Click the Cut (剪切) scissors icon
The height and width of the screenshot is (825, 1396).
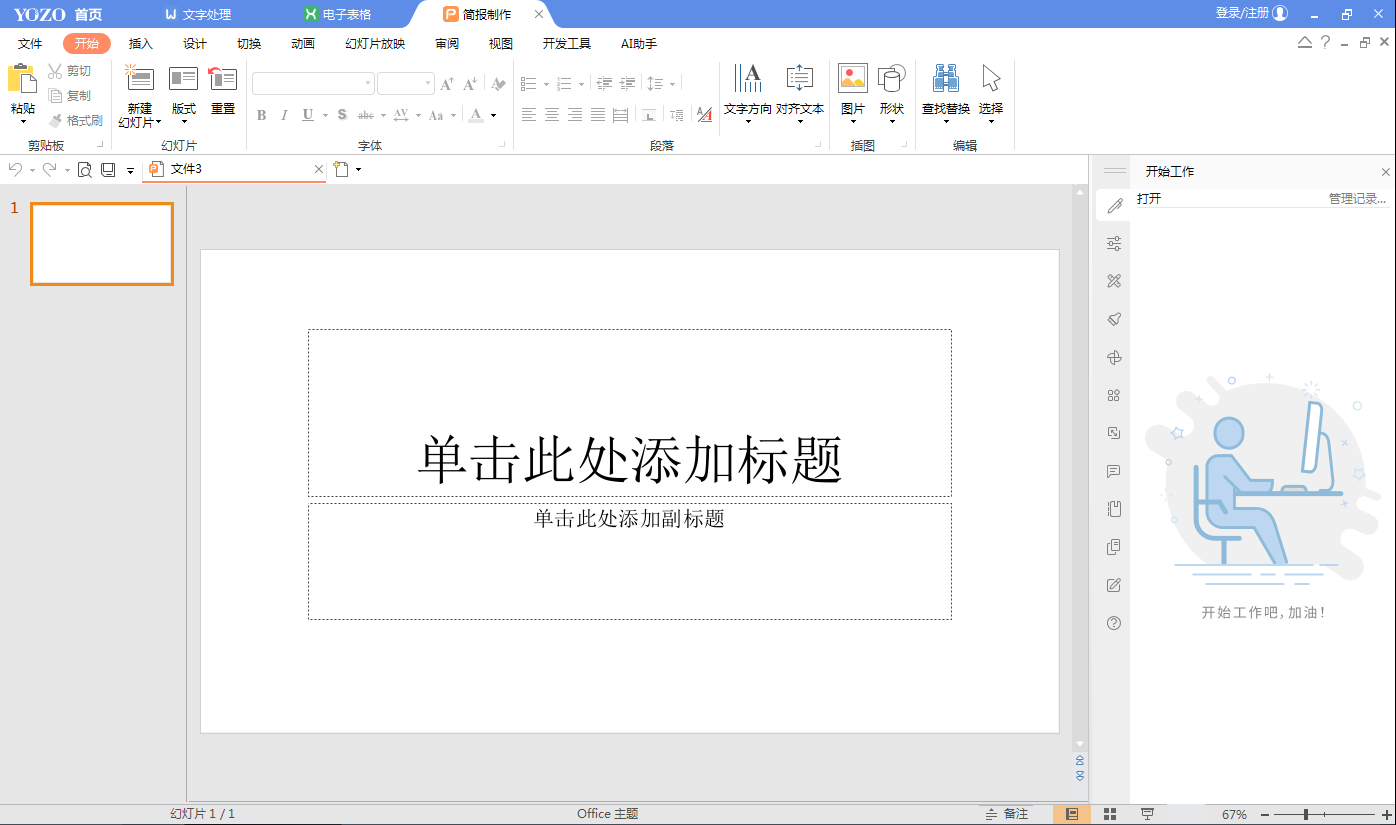click(x=56, y=71)
